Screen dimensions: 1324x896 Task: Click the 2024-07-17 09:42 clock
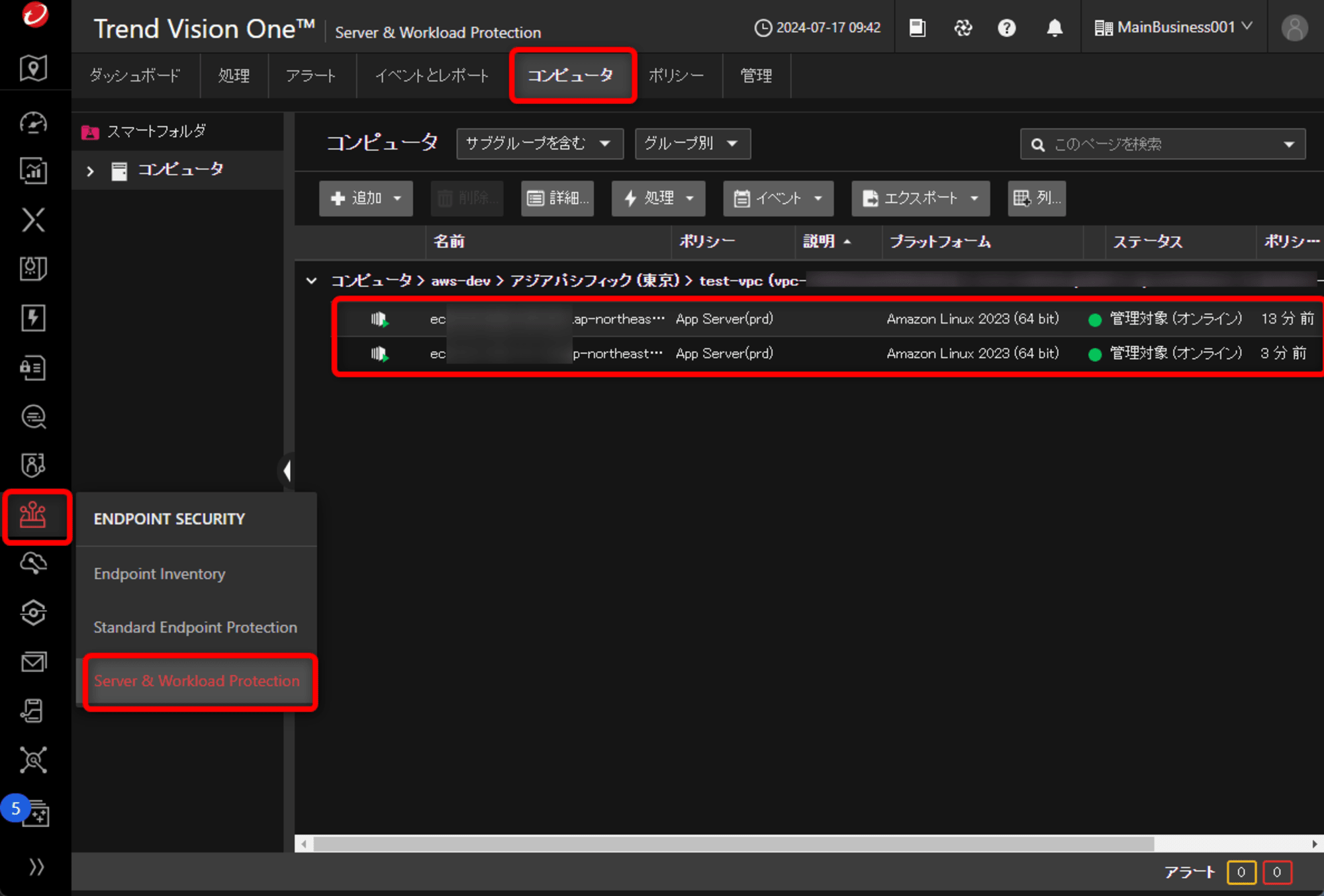tap(818, 28)
